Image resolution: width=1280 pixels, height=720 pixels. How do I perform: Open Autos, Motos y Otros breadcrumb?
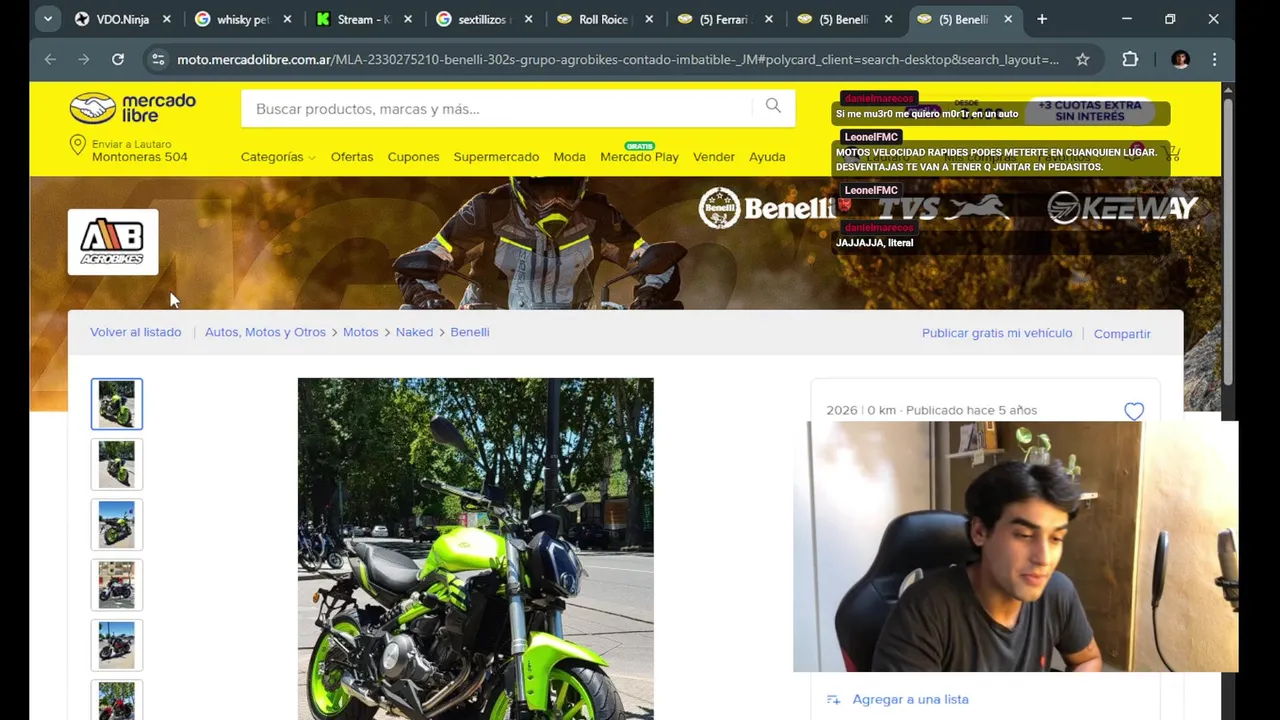[265, 332]
